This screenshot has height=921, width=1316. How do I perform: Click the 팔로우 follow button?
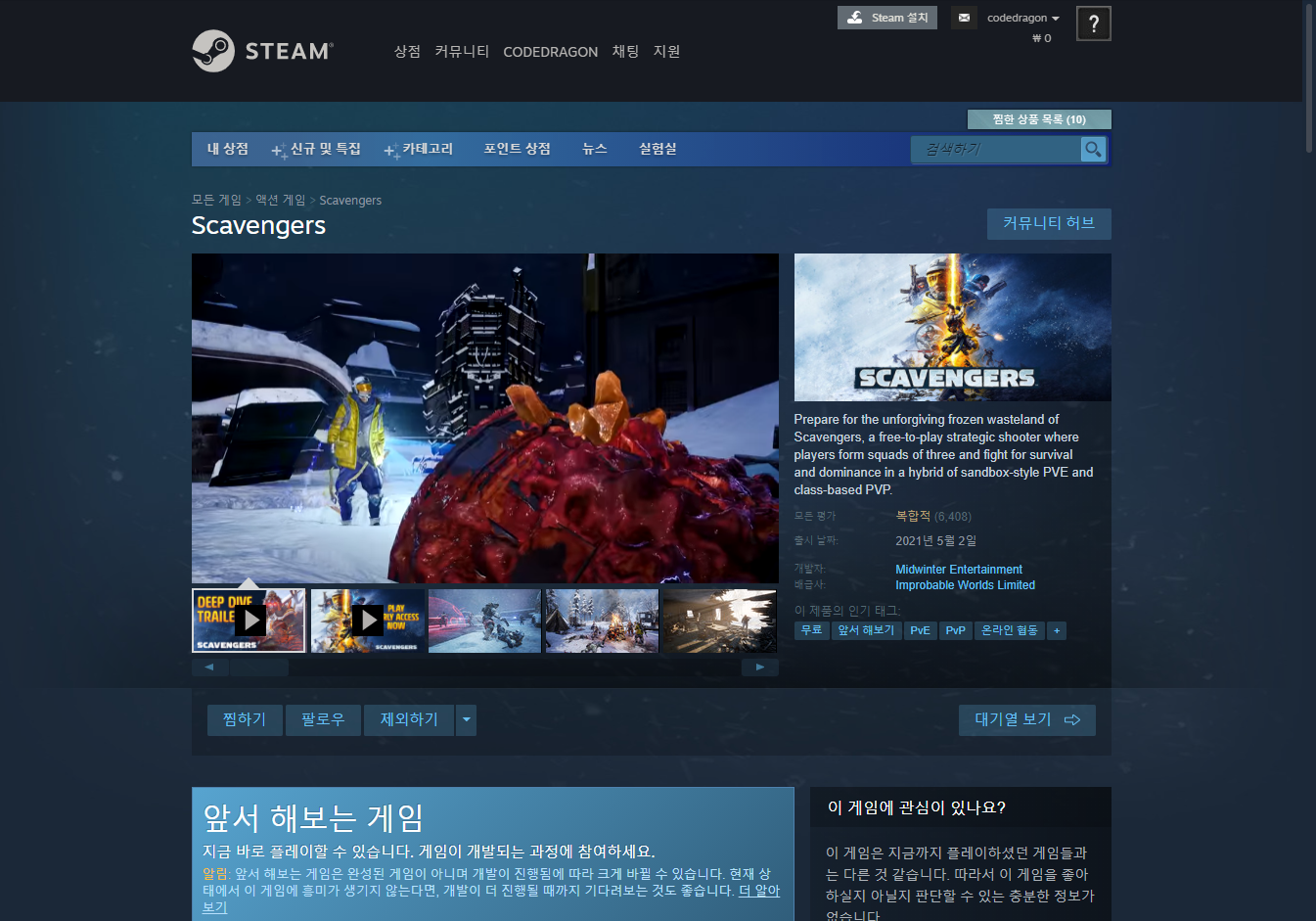(323, 719)
